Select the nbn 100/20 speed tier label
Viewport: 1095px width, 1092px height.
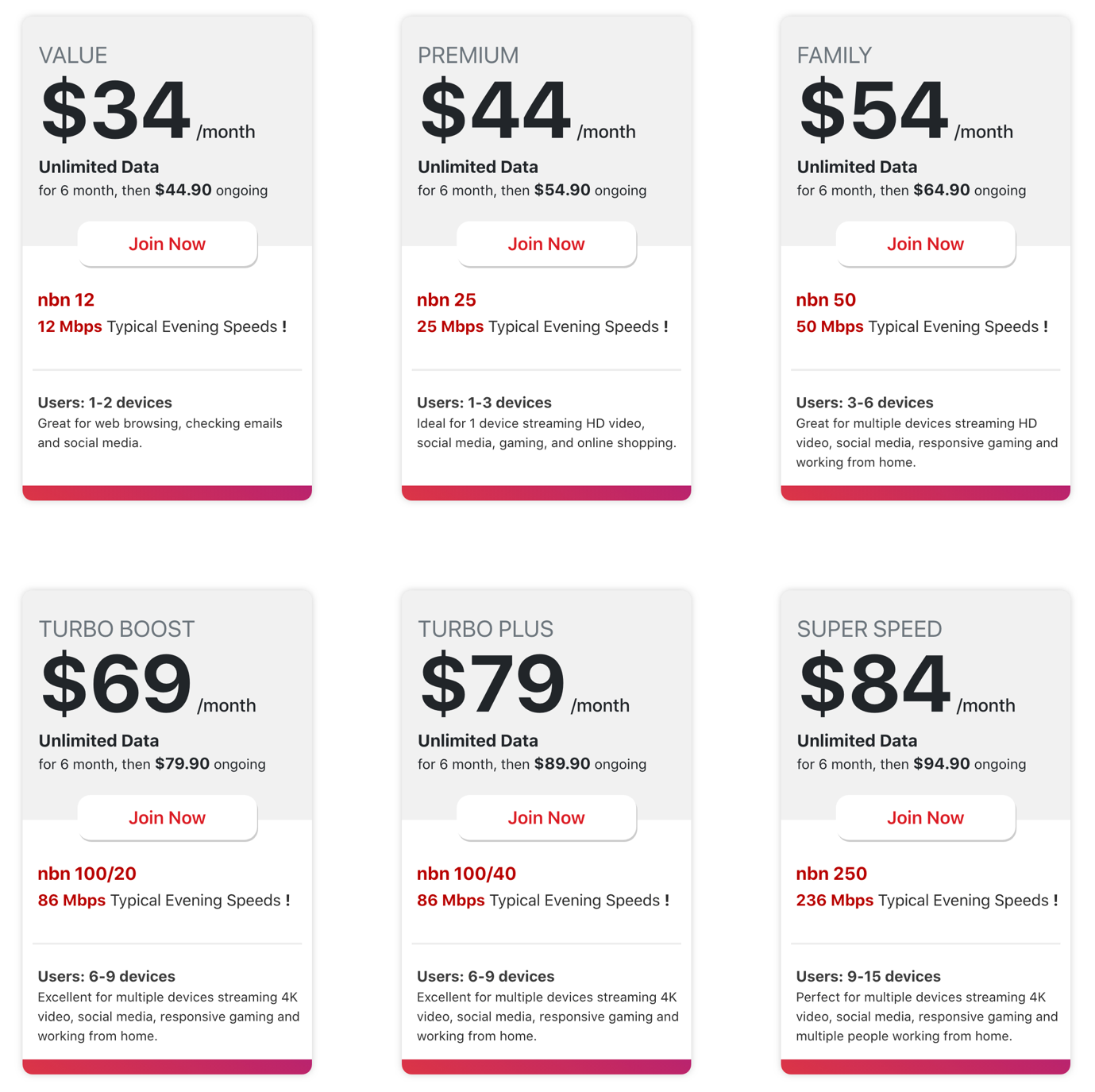pyautogui.click(x=86, y=873)
